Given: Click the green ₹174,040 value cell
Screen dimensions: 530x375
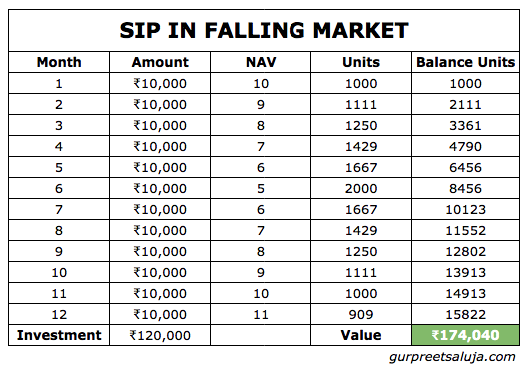Looking at the screenshot, I should pyautogui.click(x=465, y=335).
